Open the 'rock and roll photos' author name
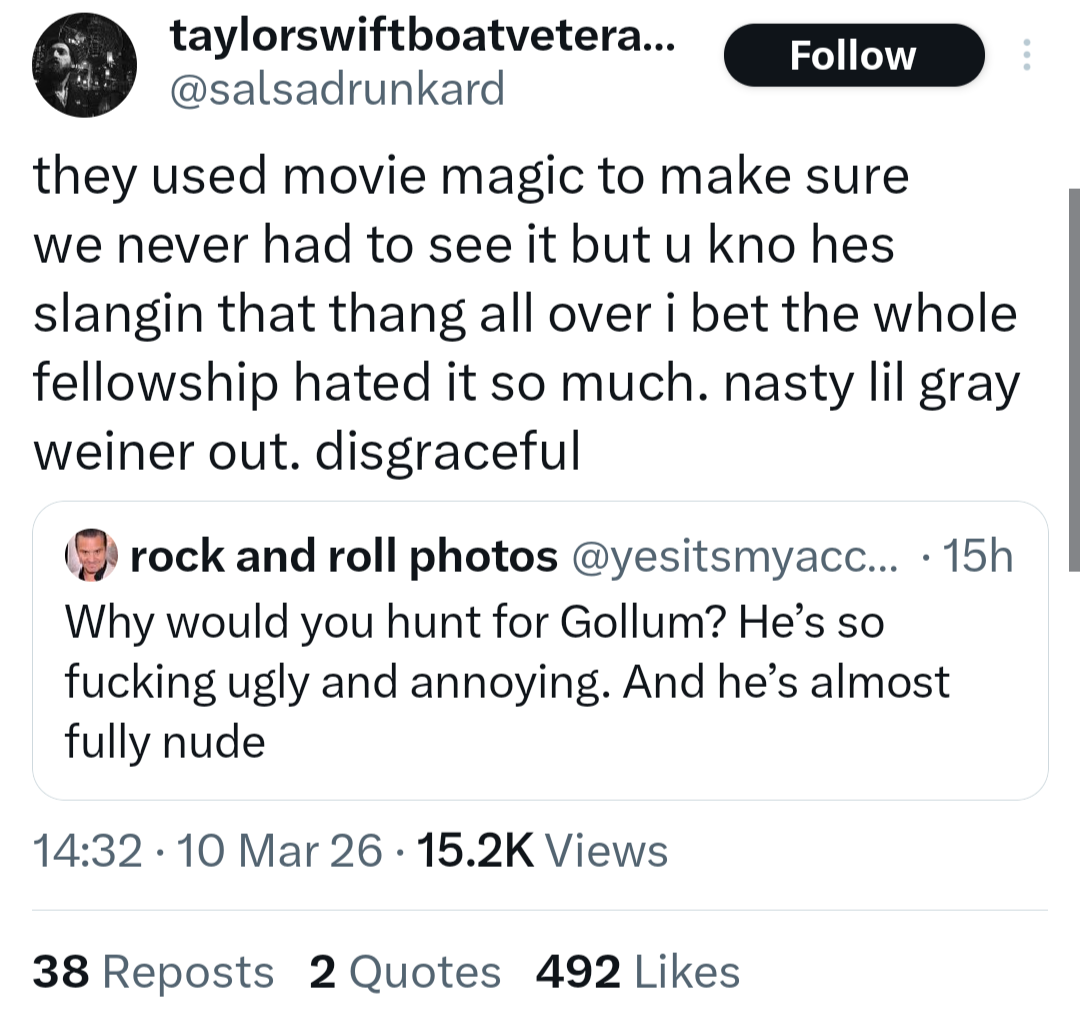 coord(344,557)
